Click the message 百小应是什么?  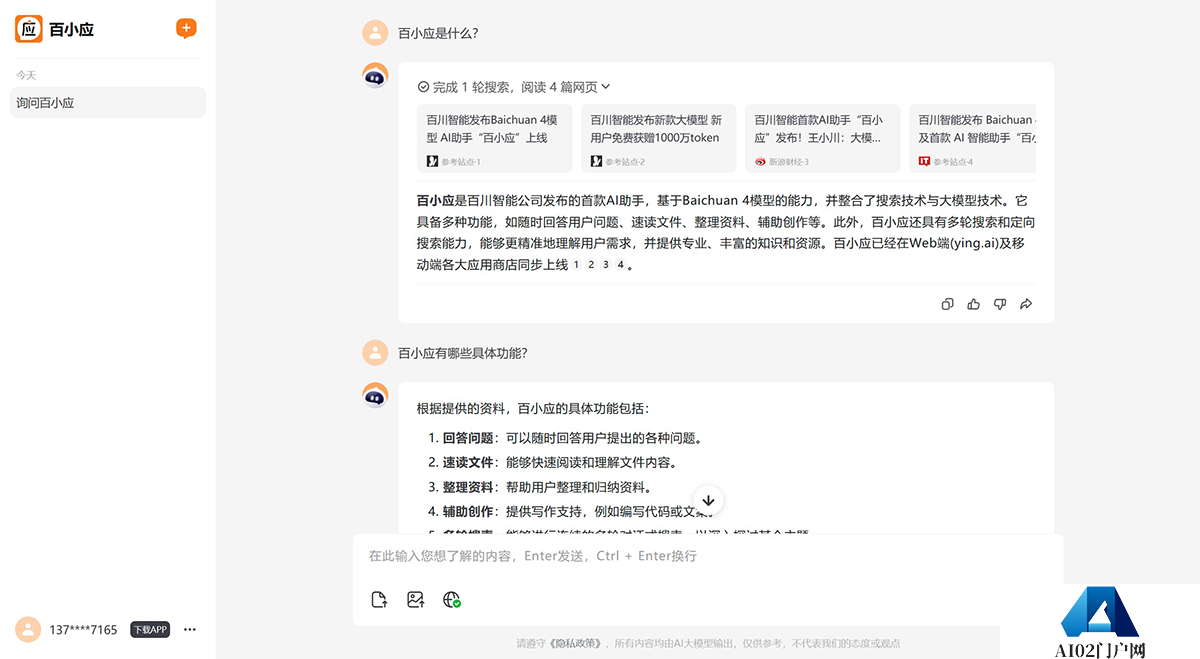pyautogui.click(x=438, y=33)
